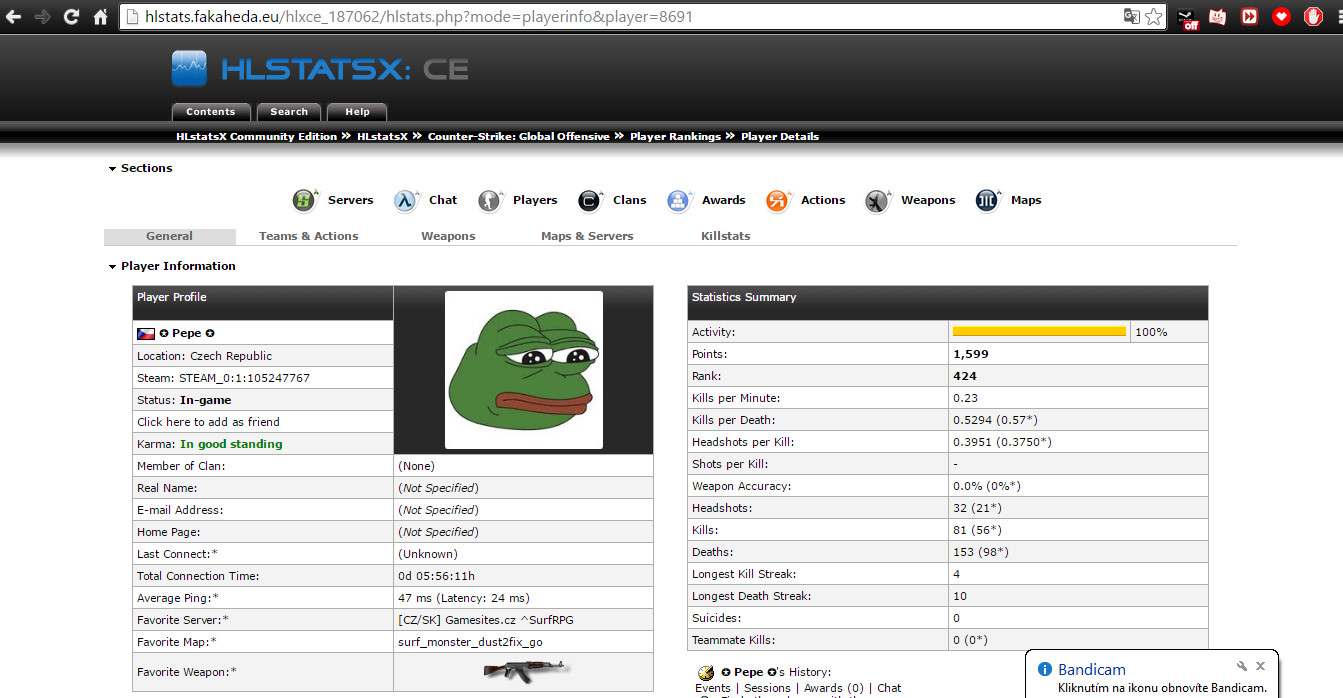Select the General tab
This screenshot has height=698, width=1343.
pos(170,236)
